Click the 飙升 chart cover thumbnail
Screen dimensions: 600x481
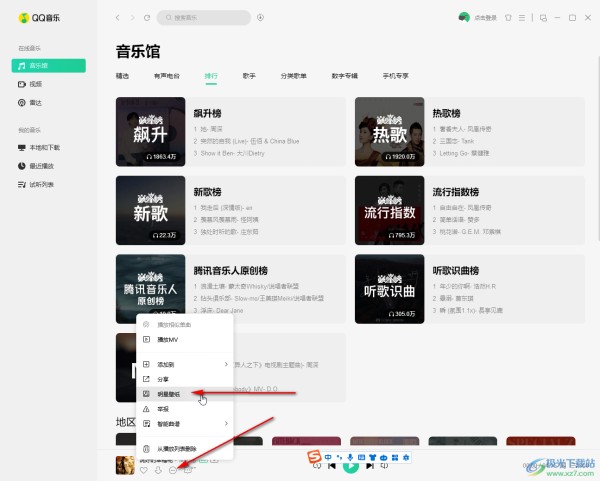(x=150, y=132)
